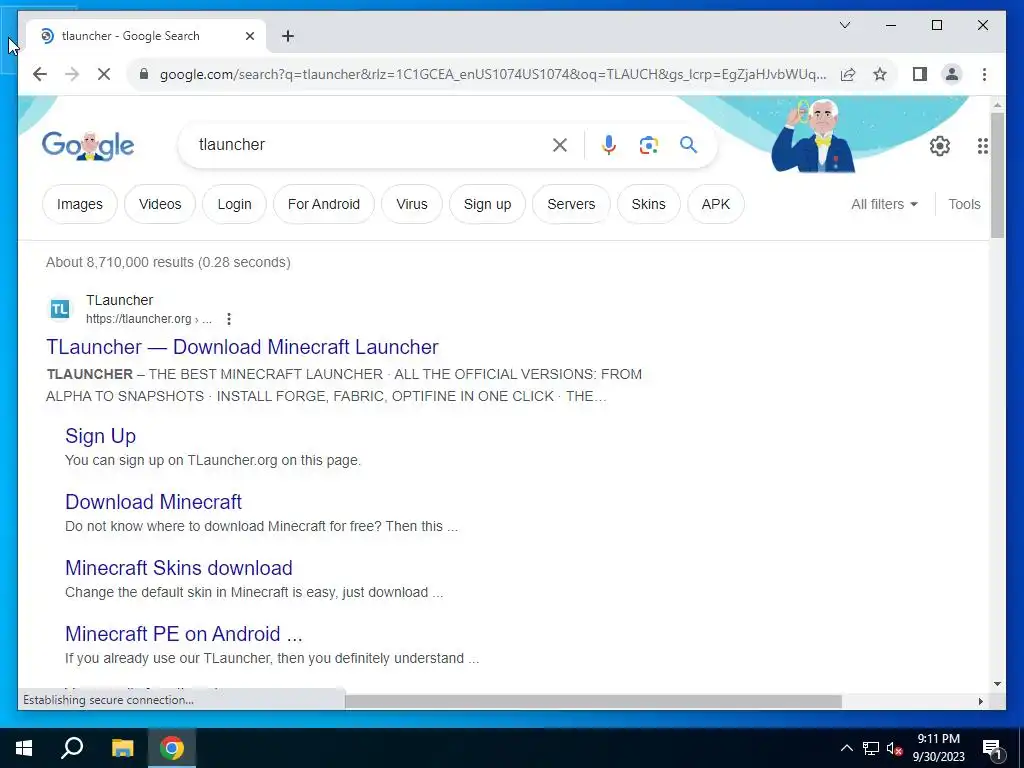Click the forward navigation arrow
Screen dimensions: 1024x768
(72, 74)
